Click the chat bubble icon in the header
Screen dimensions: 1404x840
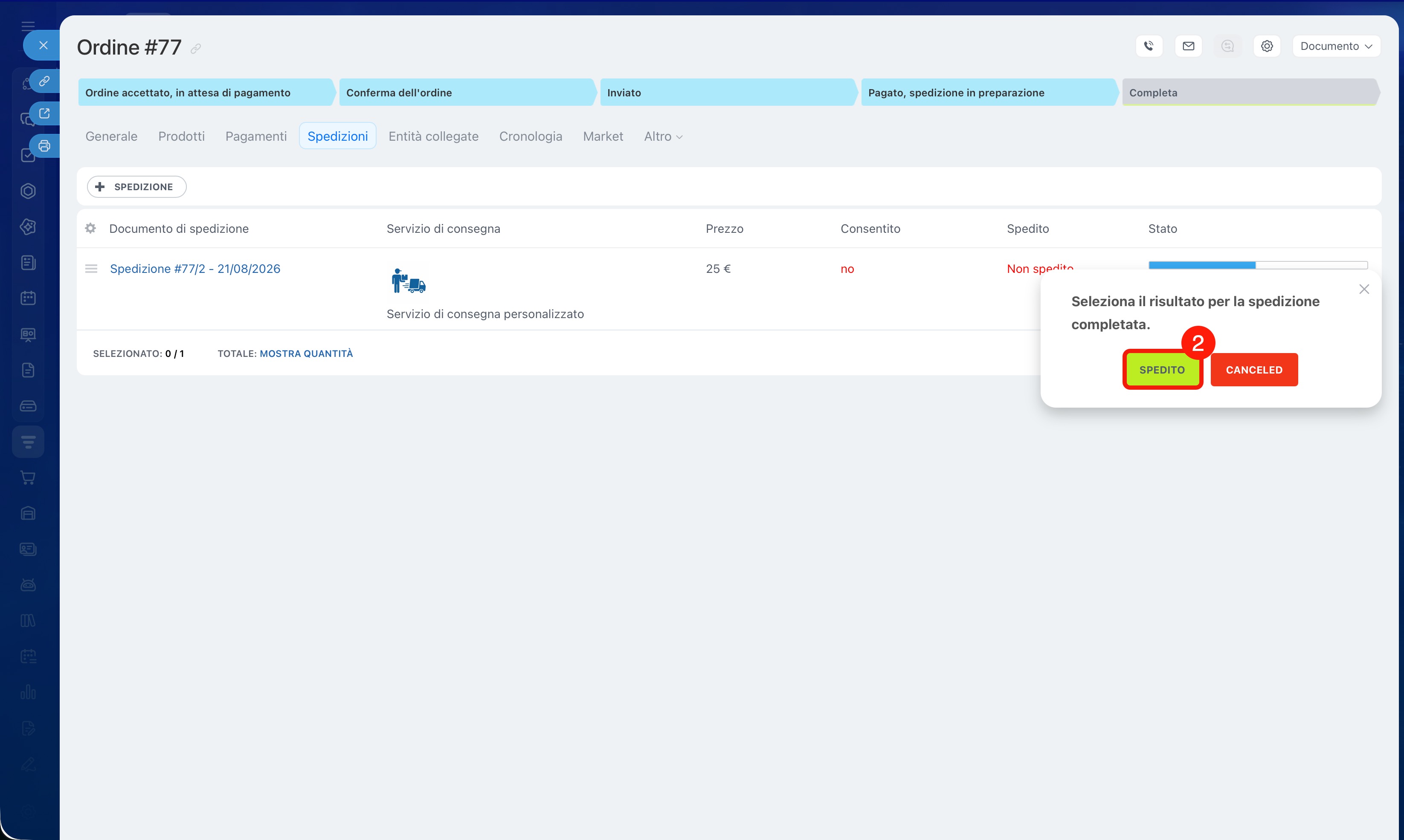(1227, 46)
